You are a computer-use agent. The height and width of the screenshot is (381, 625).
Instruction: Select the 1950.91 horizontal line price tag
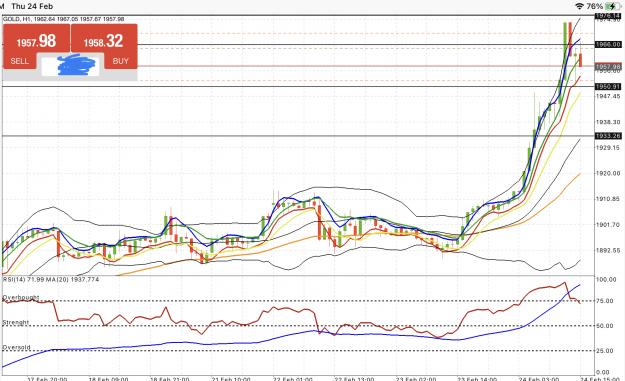click(608, 86)
